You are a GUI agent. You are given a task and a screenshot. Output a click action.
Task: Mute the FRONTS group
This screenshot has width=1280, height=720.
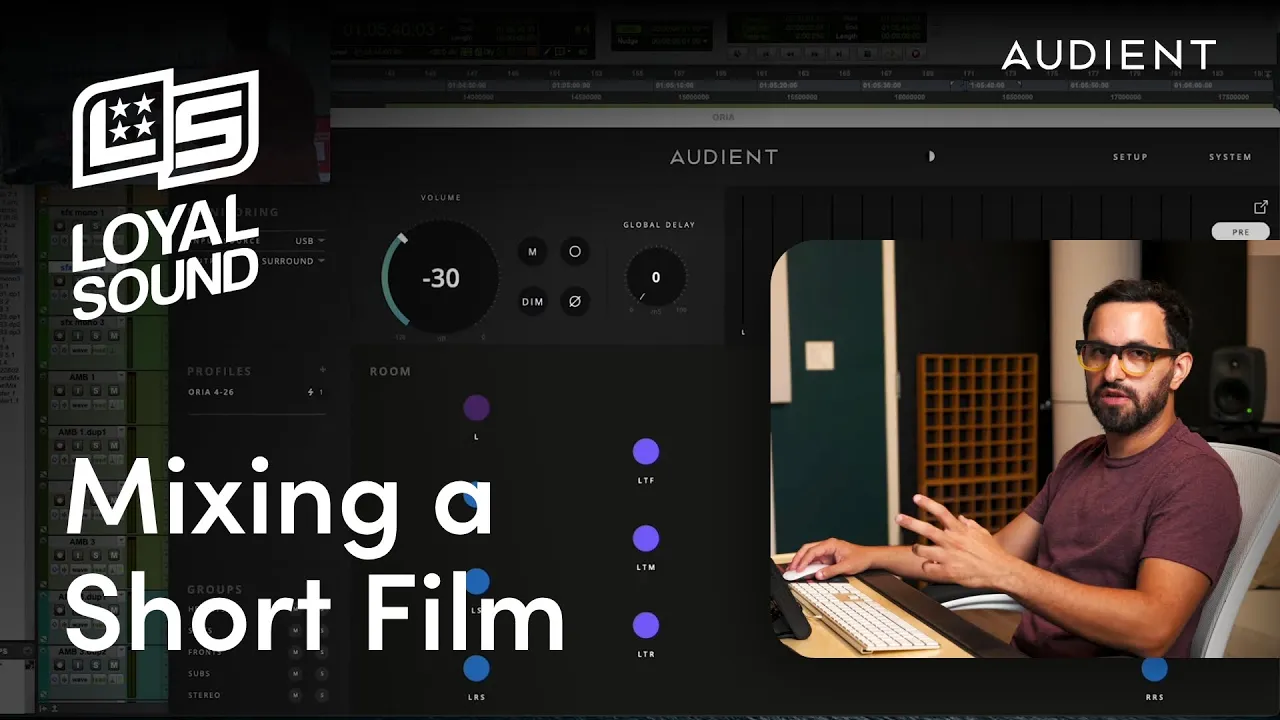point(295,652)
